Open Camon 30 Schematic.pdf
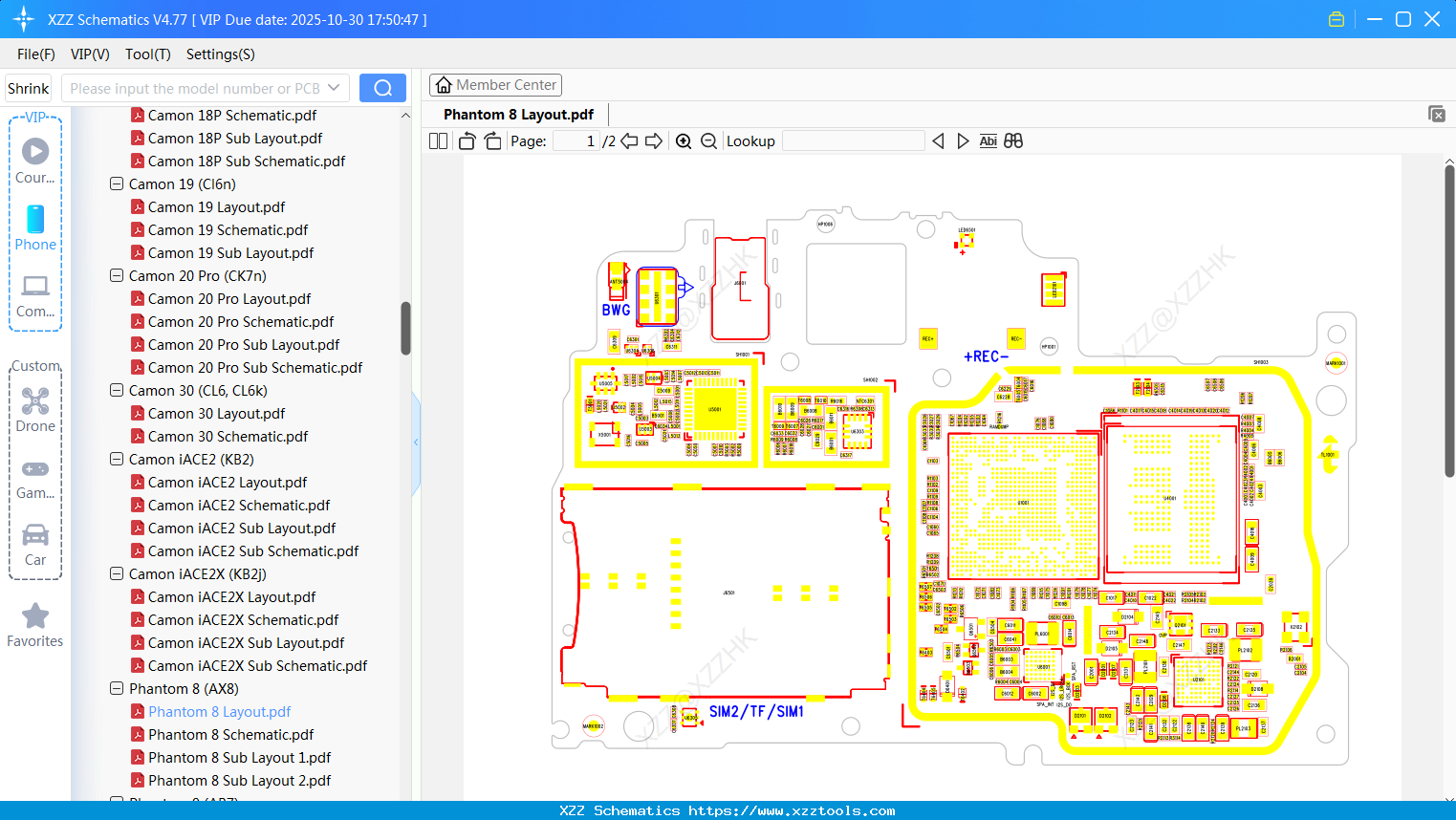This screenshot has height=820, width=1456. (228, 436)
